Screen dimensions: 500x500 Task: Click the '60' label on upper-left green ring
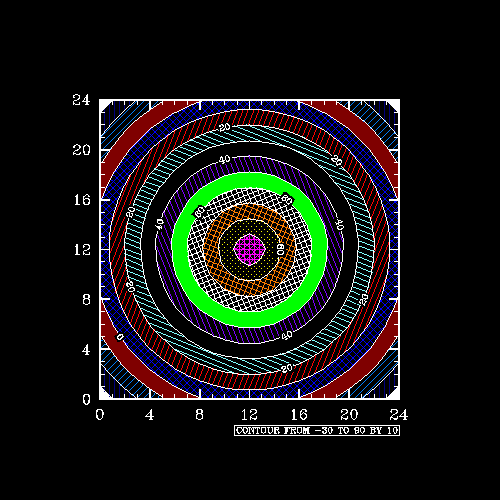199,211
